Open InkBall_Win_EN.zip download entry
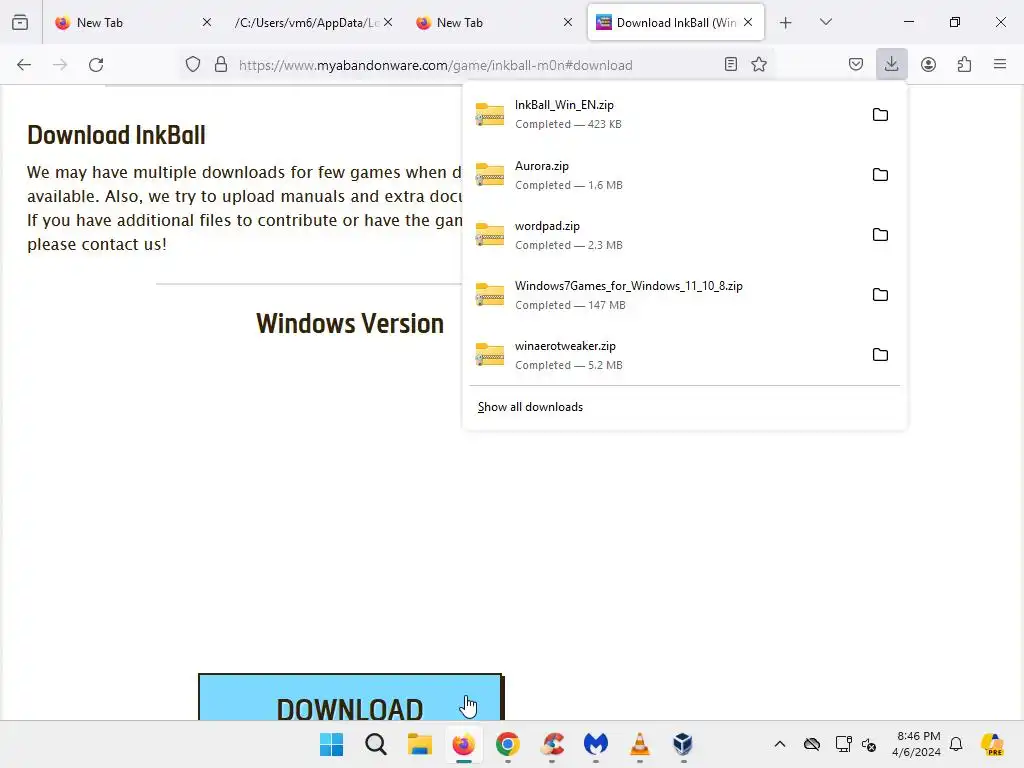The height and width of the screenshot is (768, 1024). pos(666,115)
